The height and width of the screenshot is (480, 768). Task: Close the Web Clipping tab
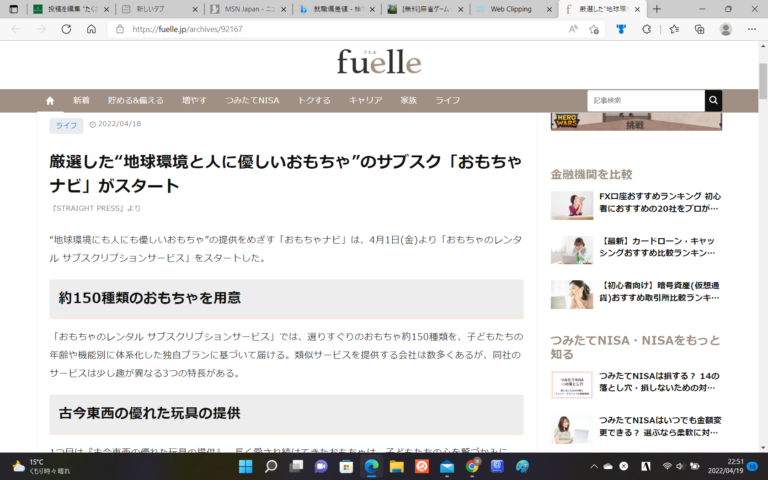click(x=549, y=9)
